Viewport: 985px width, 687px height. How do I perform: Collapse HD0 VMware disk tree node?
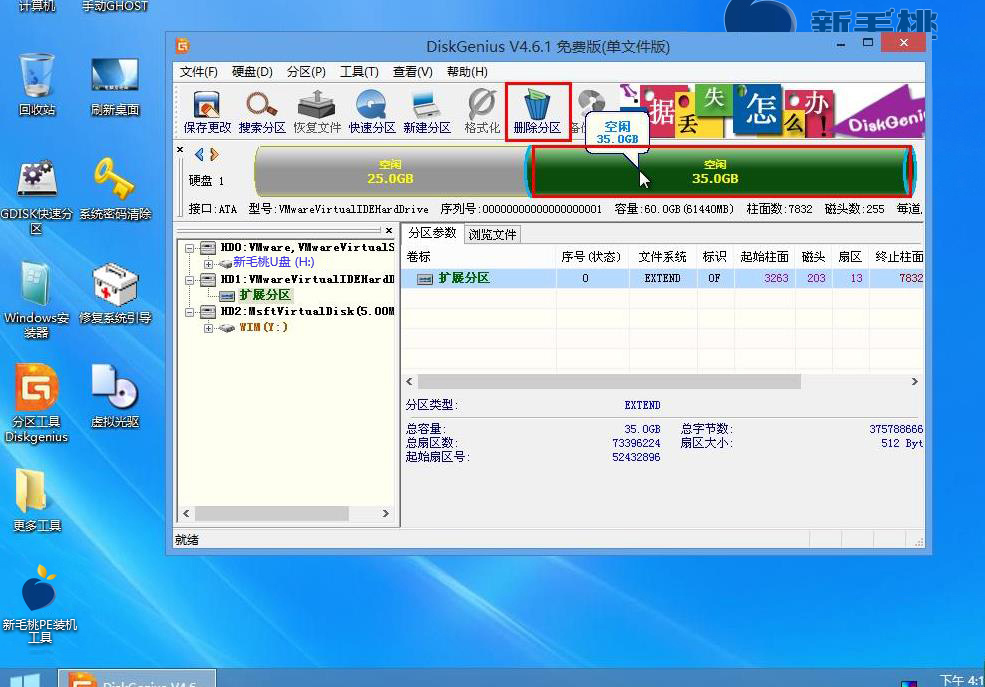click(190, 248)
